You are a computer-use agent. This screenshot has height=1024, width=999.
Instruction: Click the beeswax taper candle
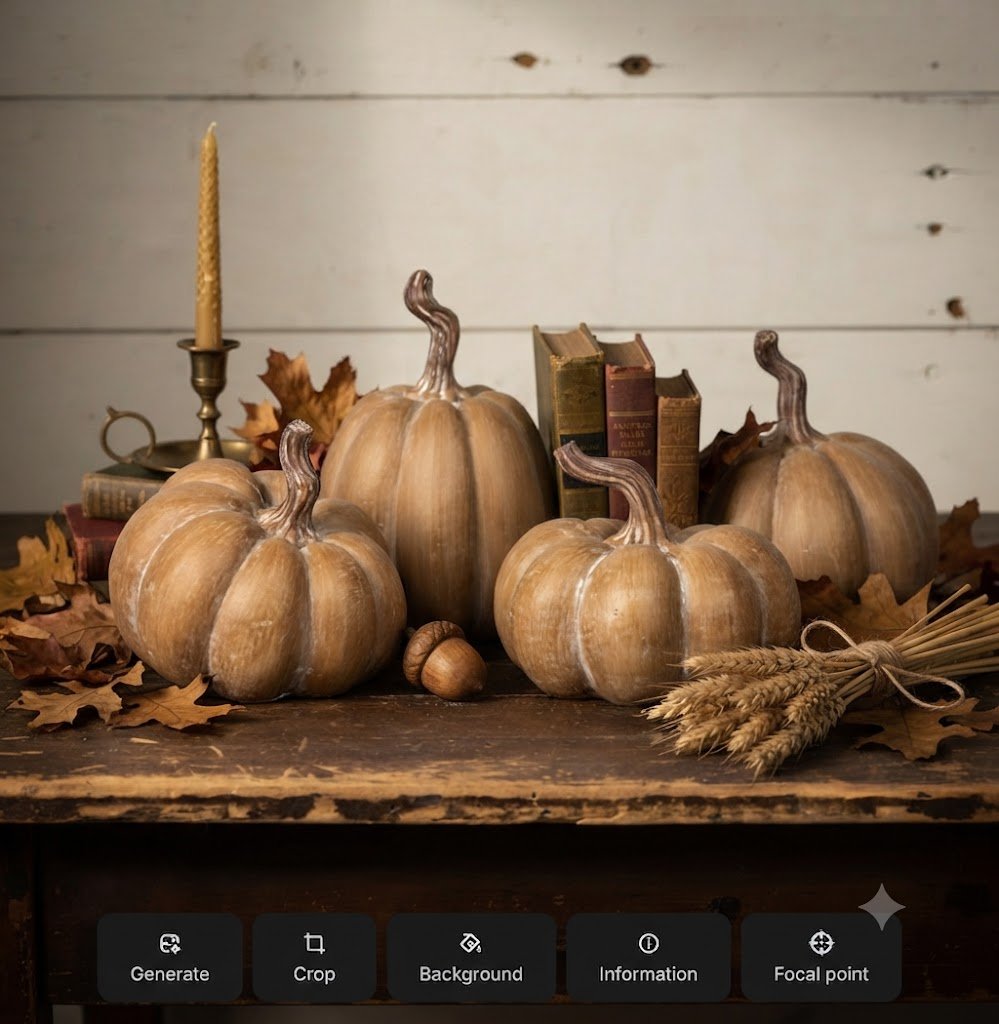208,236
